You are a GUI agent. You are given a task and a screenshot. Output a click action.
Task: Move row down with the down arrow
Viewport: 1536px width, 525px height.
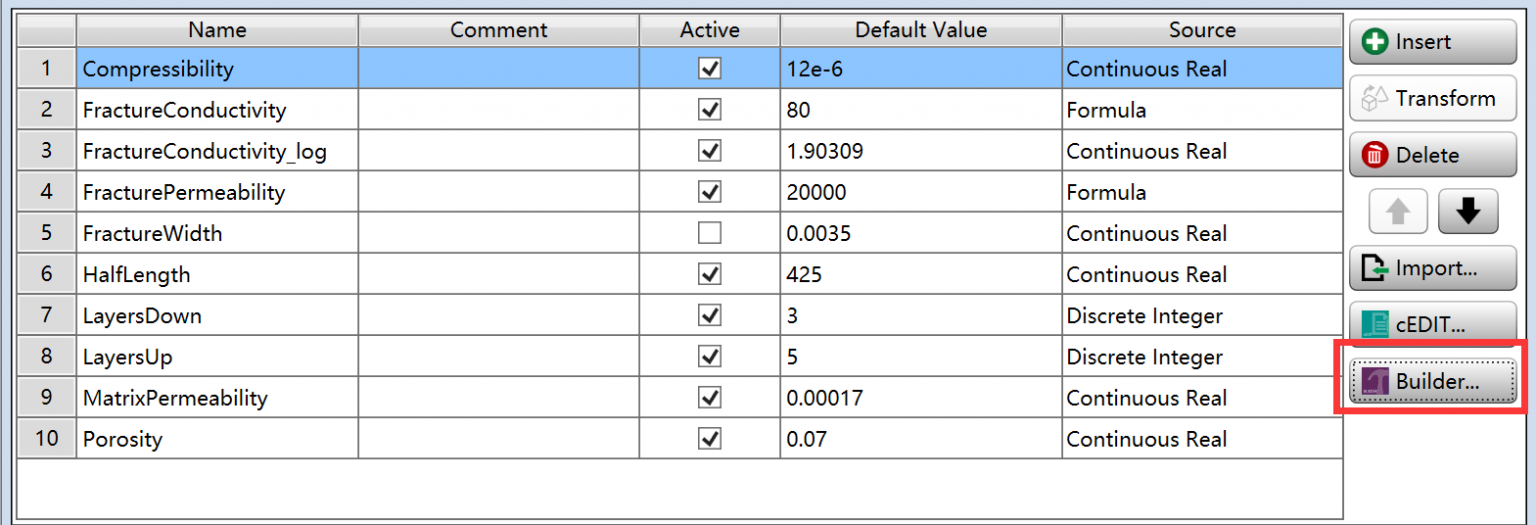coord(1467,211)
